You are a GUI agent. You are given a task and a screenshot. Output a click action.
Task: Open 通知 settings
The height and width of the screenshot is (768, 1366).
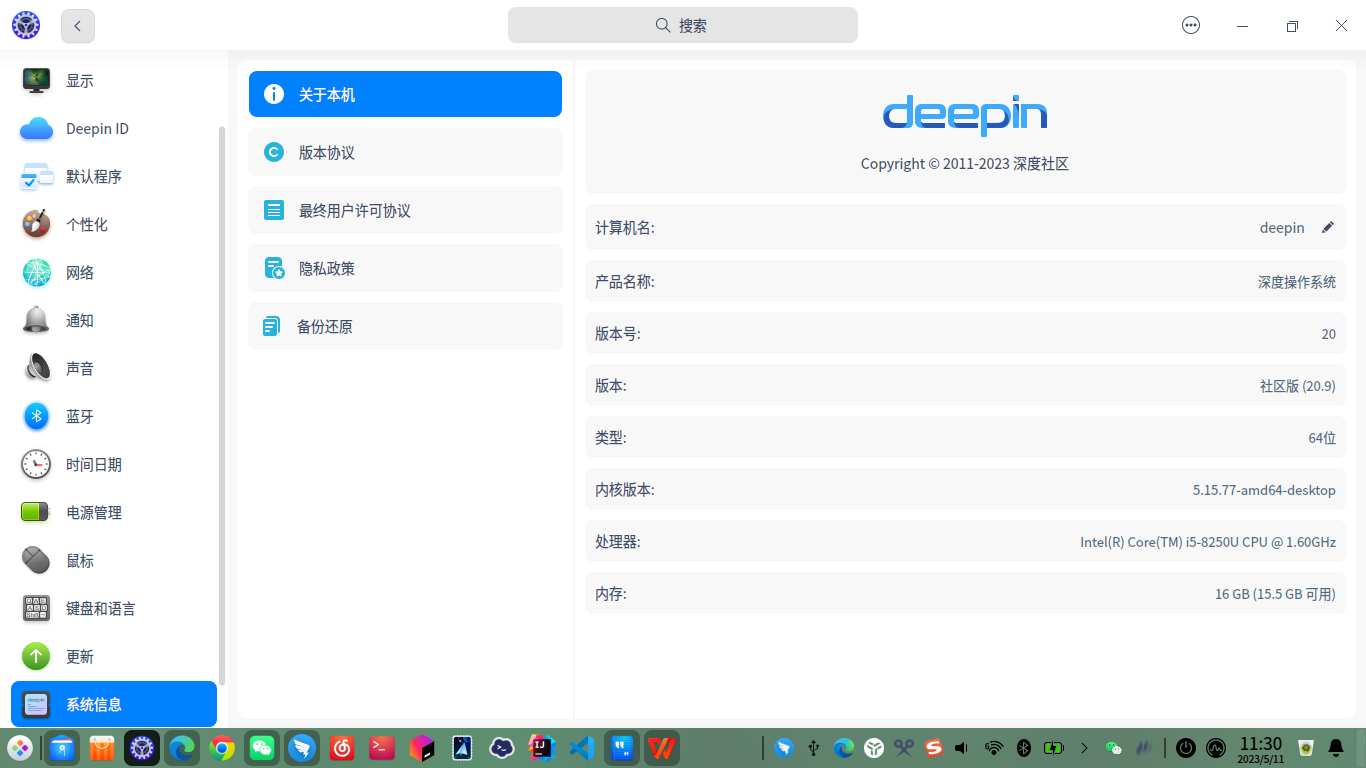tap(114, 321)
